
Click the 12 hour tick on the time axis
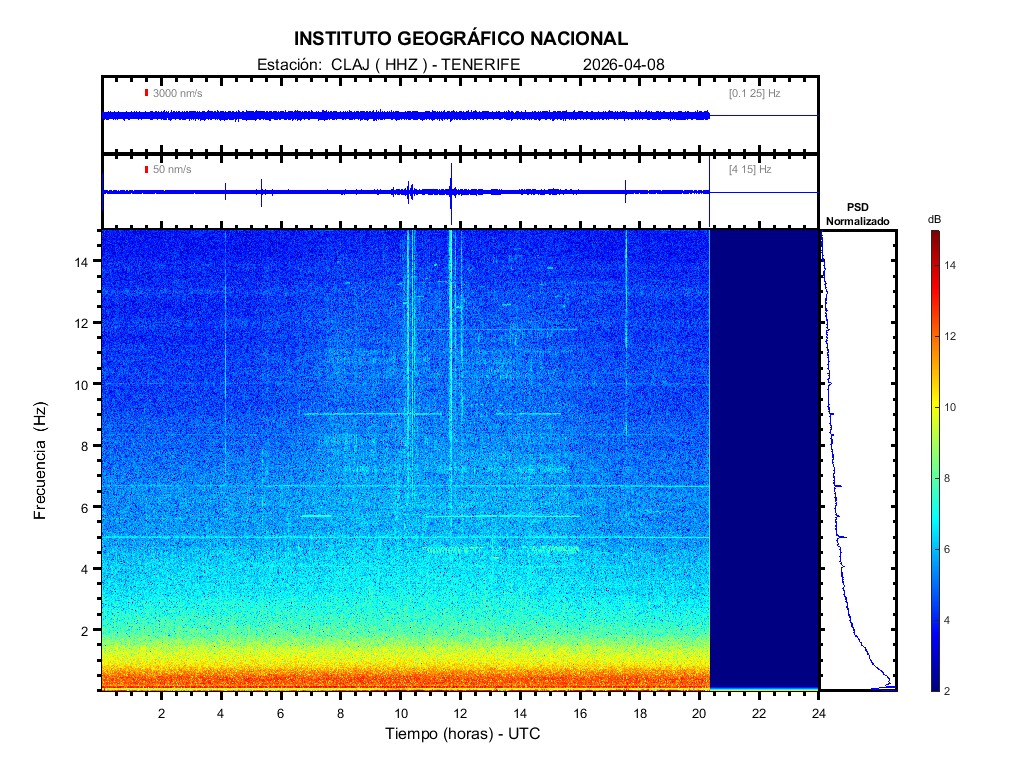tap(460, 713)
